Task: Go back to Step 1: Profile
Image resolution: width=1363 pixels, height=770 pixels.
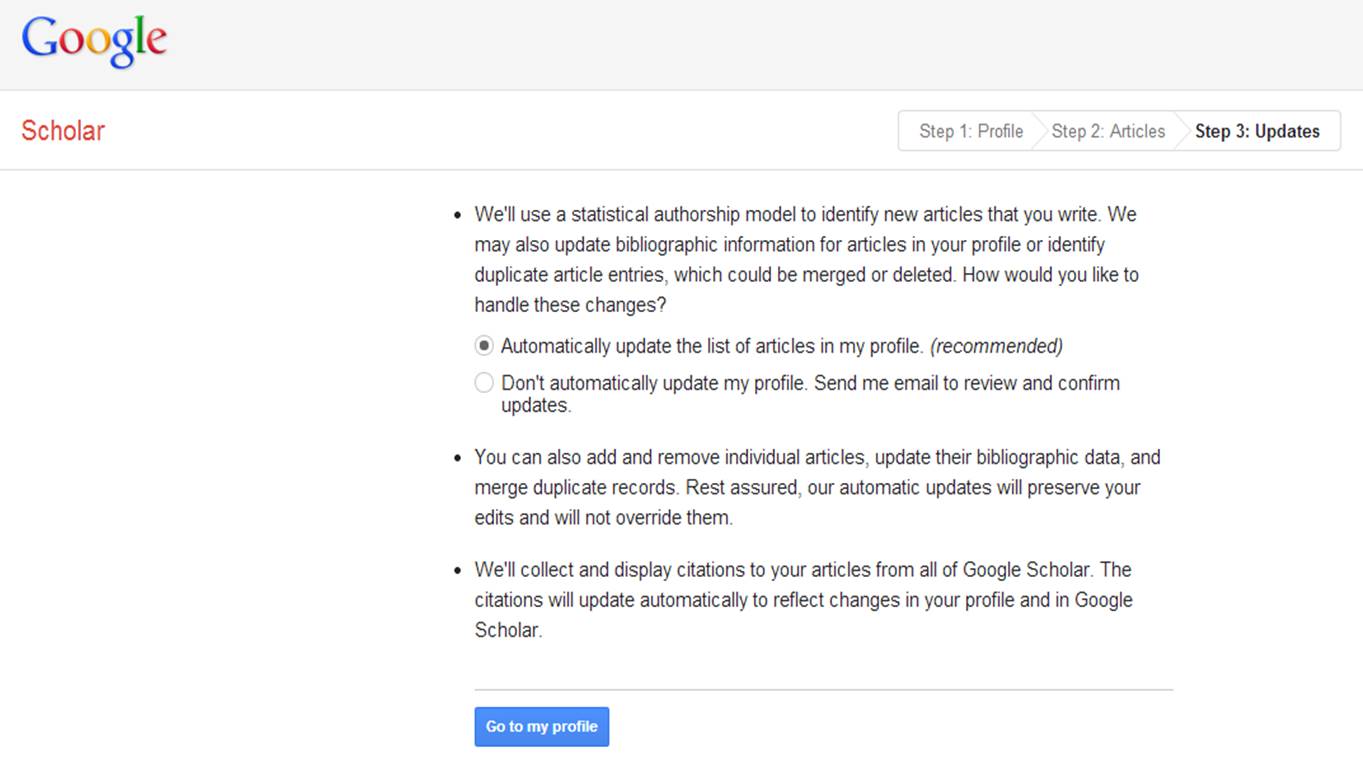Action: click(x=970, y=131)
